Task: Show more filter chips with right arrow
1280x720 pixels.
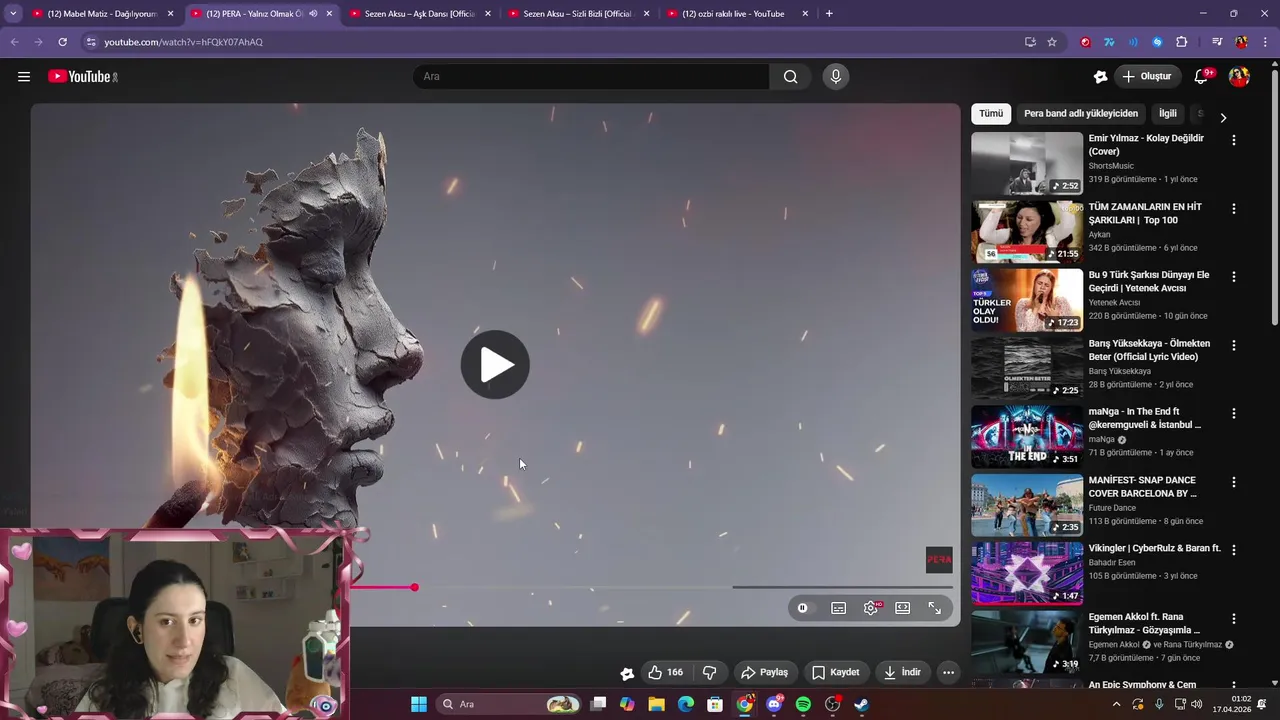Action: coord(1222,118)
